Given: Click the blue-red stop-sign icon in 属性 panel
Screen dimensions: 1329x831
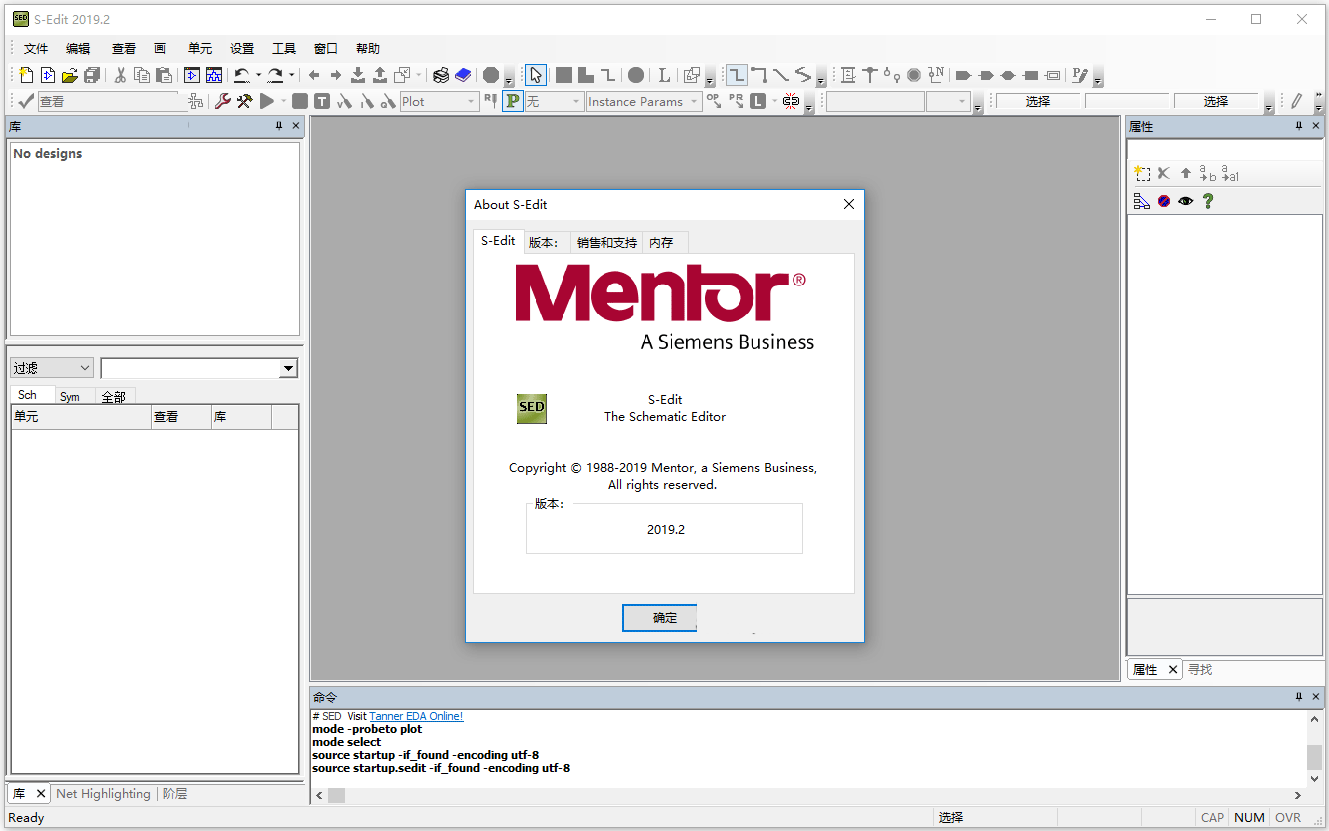Looking at the screenshot, I should pyautogui.click(x=1164, y=201).
